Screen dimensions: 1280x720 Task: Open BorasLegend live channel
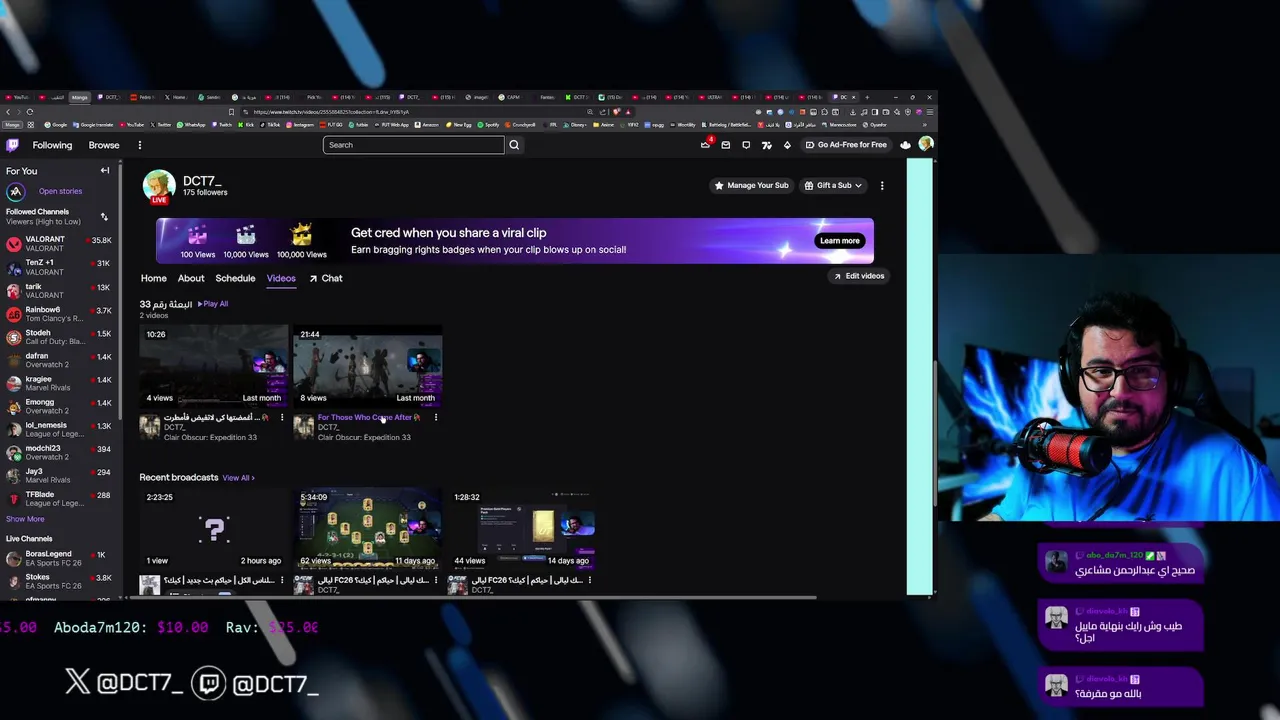58,558
